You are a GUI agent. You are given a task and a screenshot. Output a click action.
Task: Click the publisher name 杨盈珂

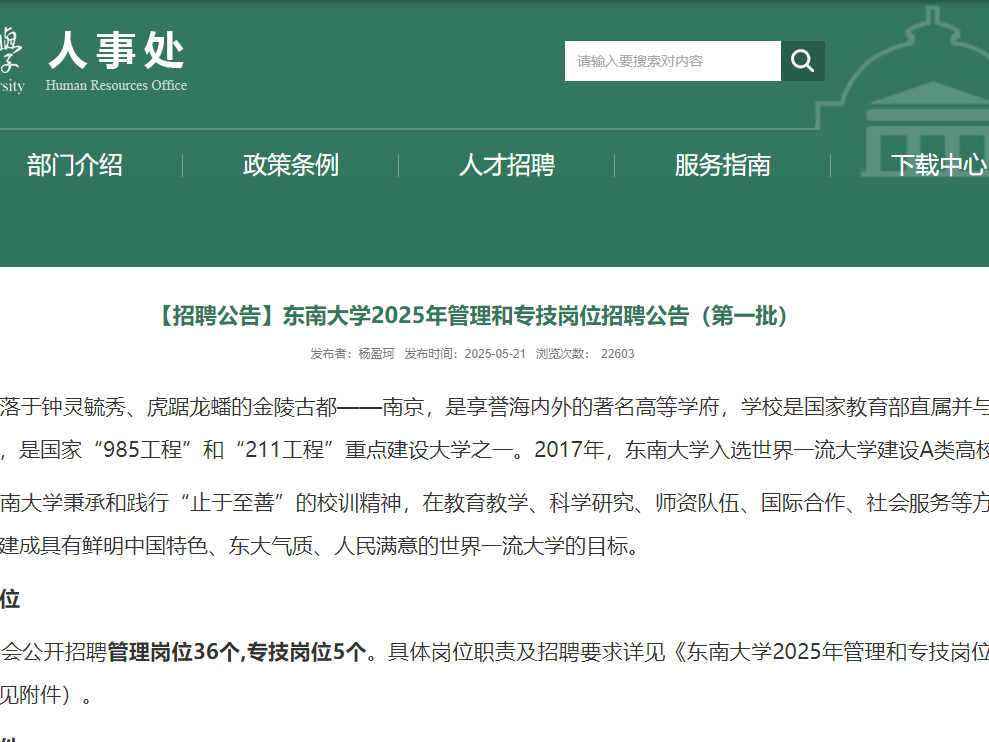377,354
